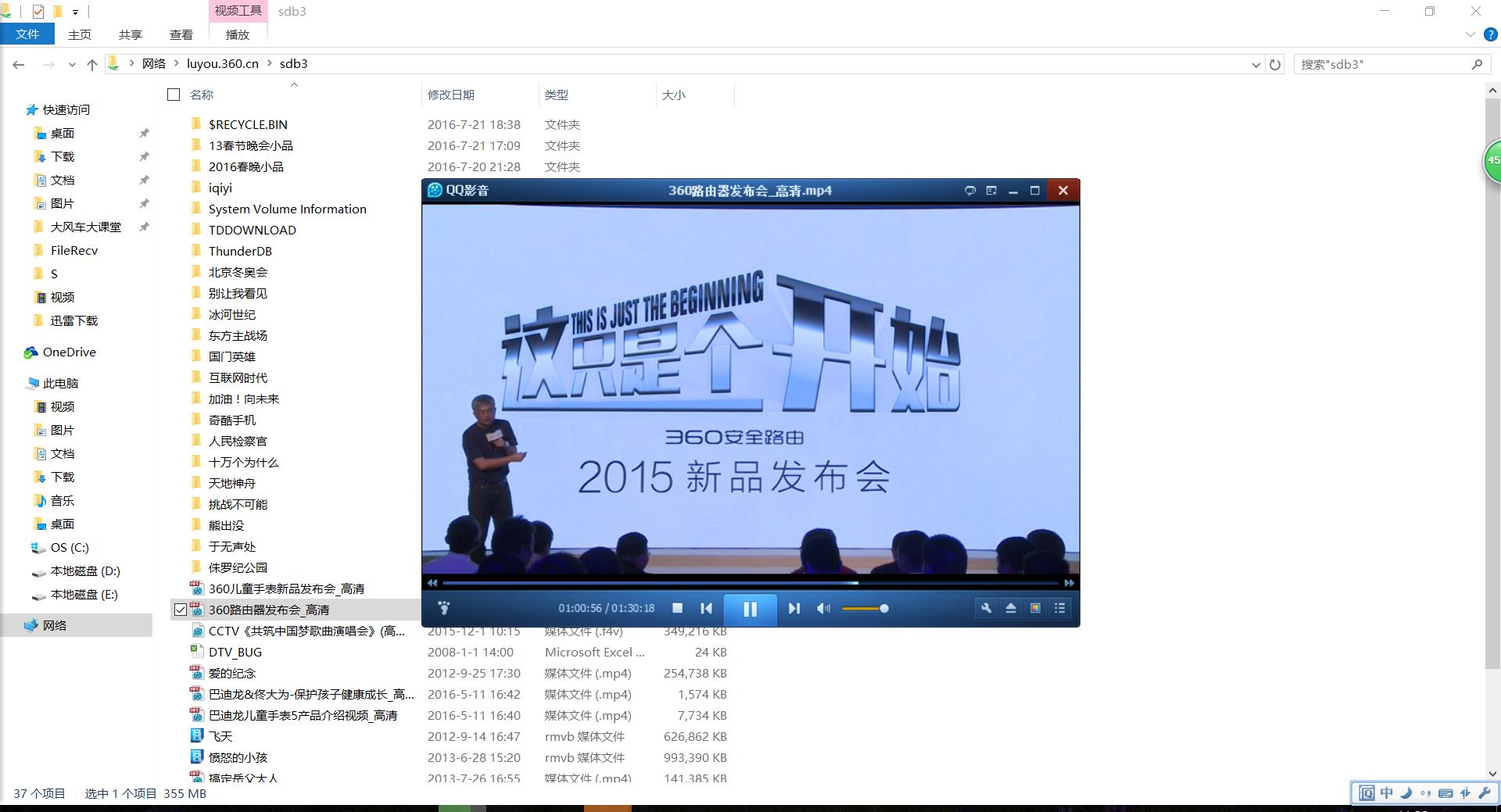Viewport: 1501px width, 812px height.
Task: Open the 文件 ribbon tab
Action: point(27,34)
